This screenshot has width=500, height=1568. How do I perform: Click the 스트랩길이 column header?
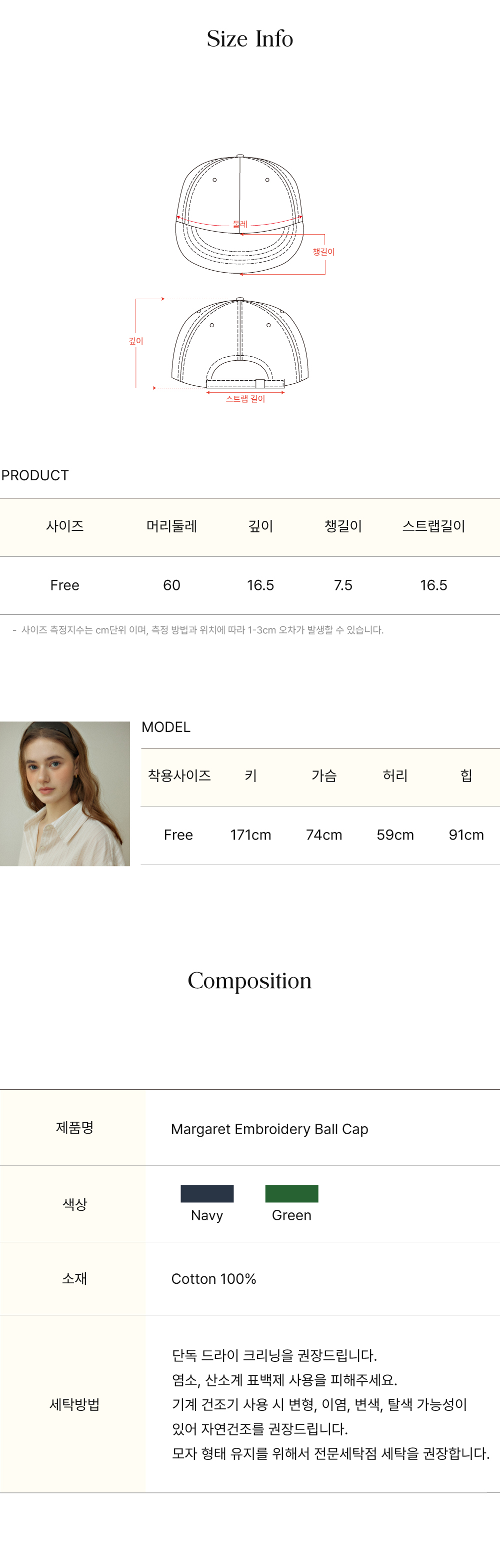[433, 526]
